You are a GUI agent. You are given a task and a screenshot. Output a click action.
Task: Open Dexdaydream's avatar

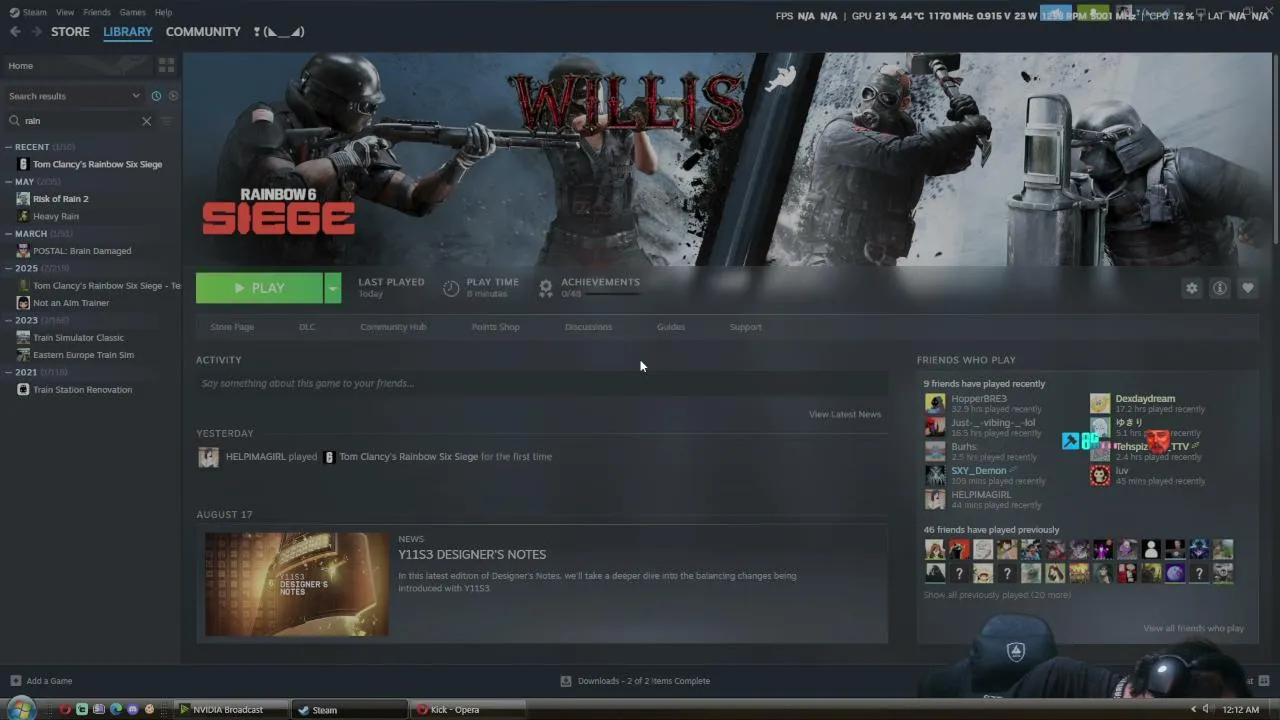(x=1100, y=403)
